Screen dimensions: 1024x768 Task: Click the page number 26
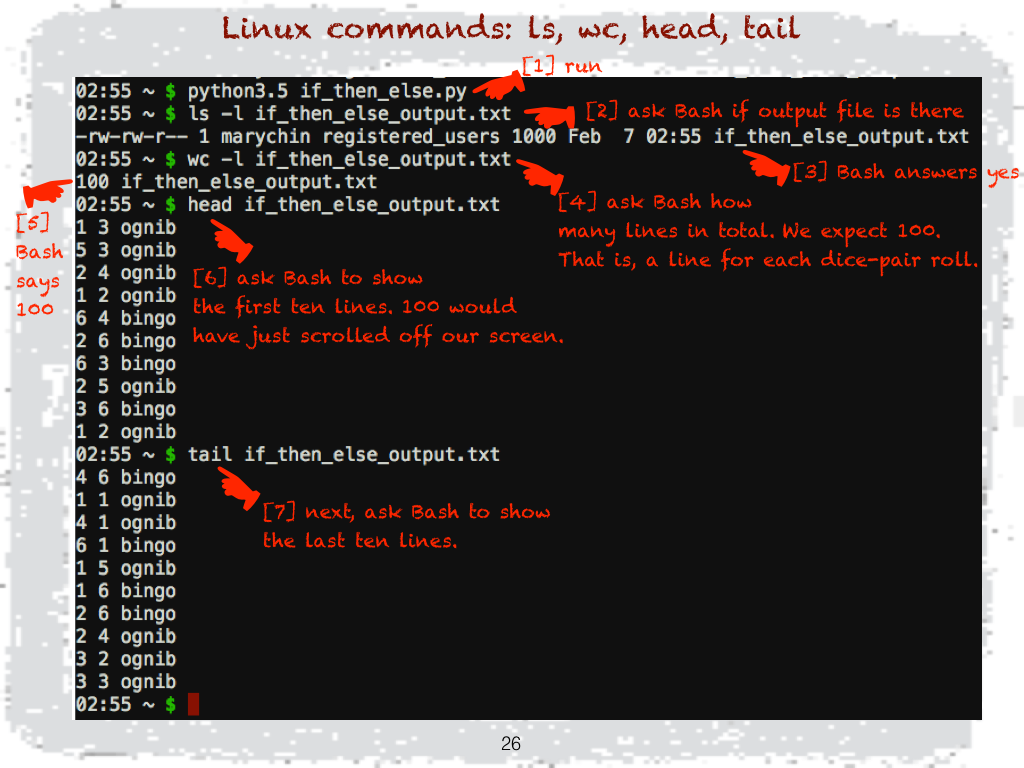511,743
